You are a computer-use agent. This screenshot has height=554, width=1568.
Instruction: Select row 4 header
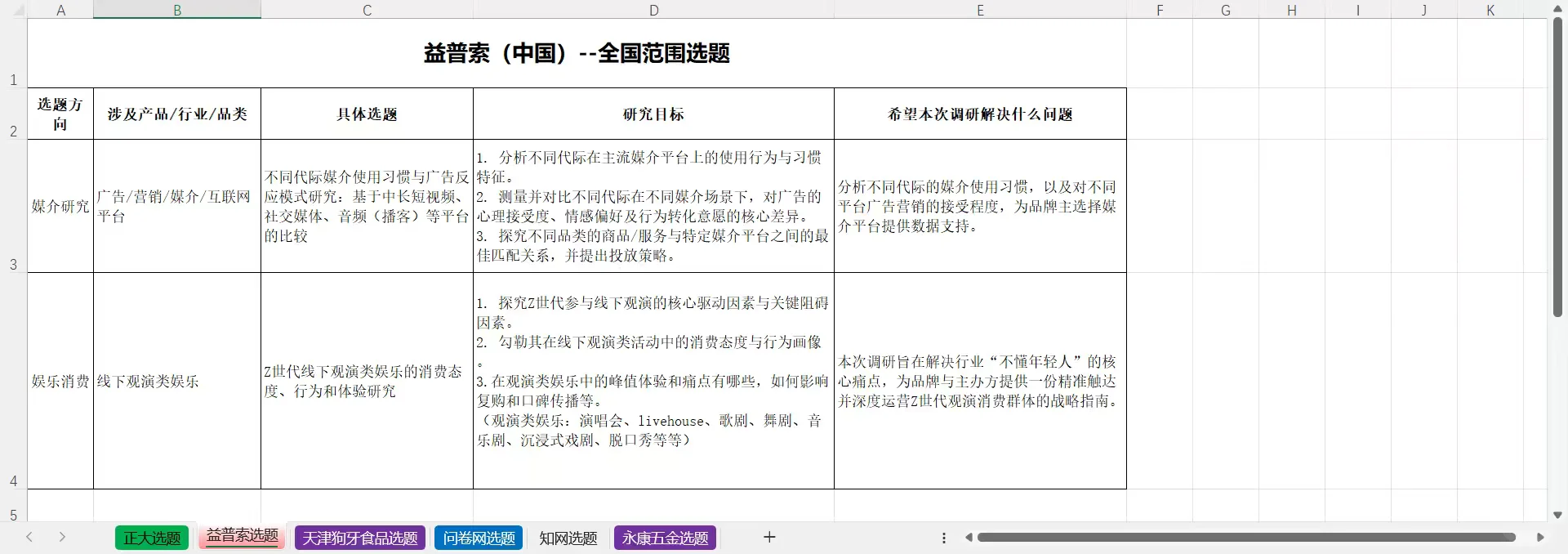13,381
